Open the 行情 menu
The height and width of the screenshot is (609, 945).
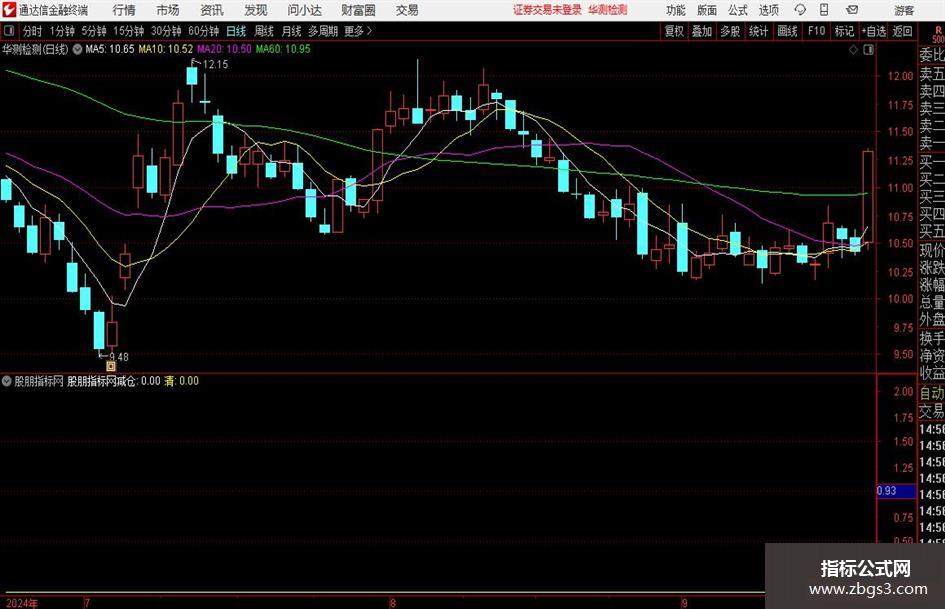point(124,10)
